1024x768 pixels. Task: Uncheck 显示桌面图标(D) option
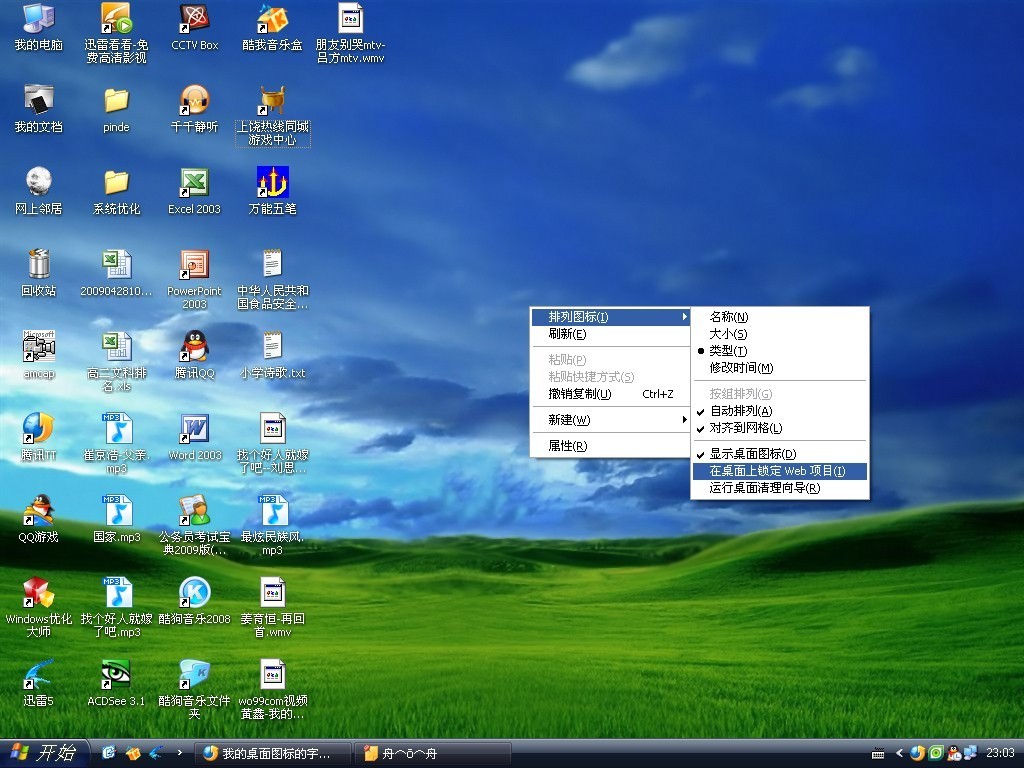click(753, 454)
